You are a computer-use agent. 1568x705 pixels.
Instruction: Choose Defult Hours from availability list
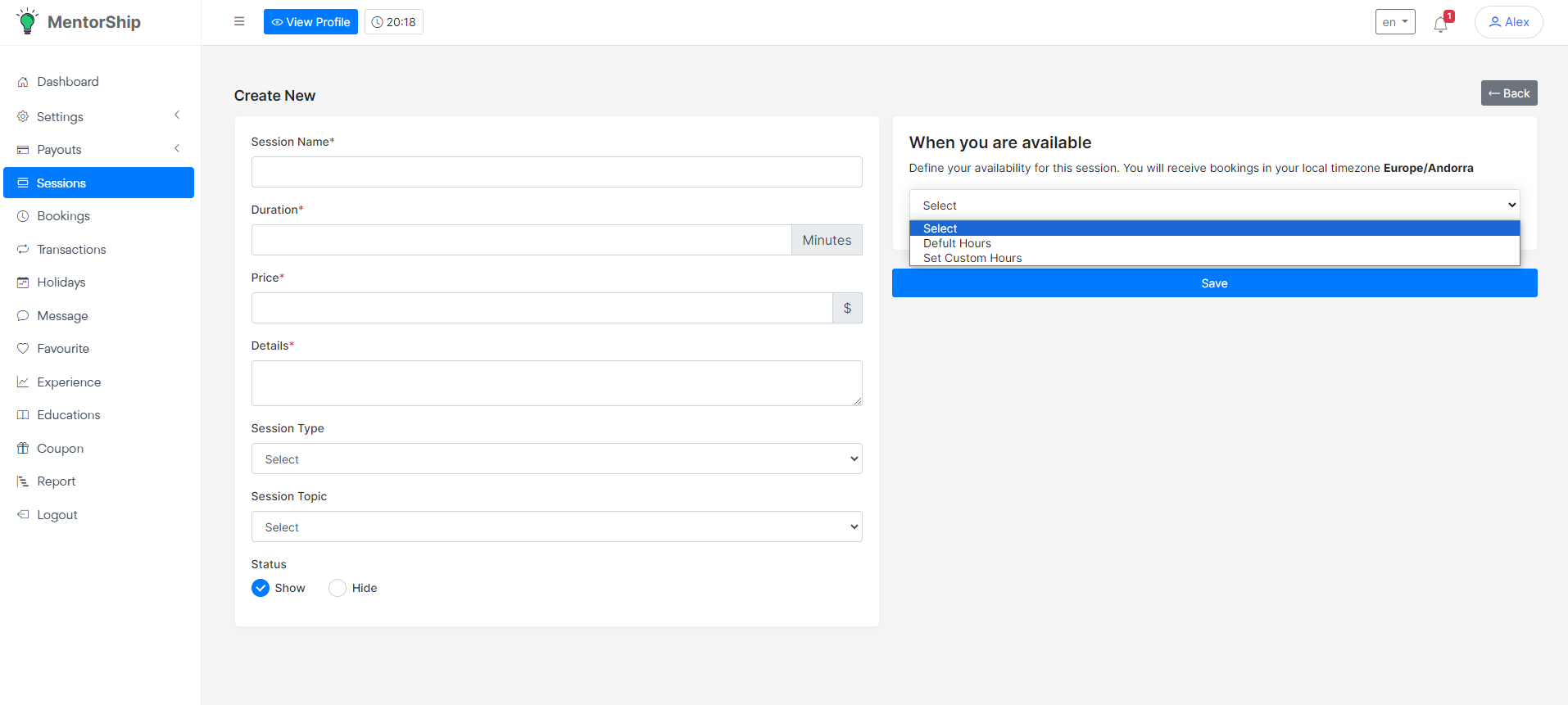957,243
